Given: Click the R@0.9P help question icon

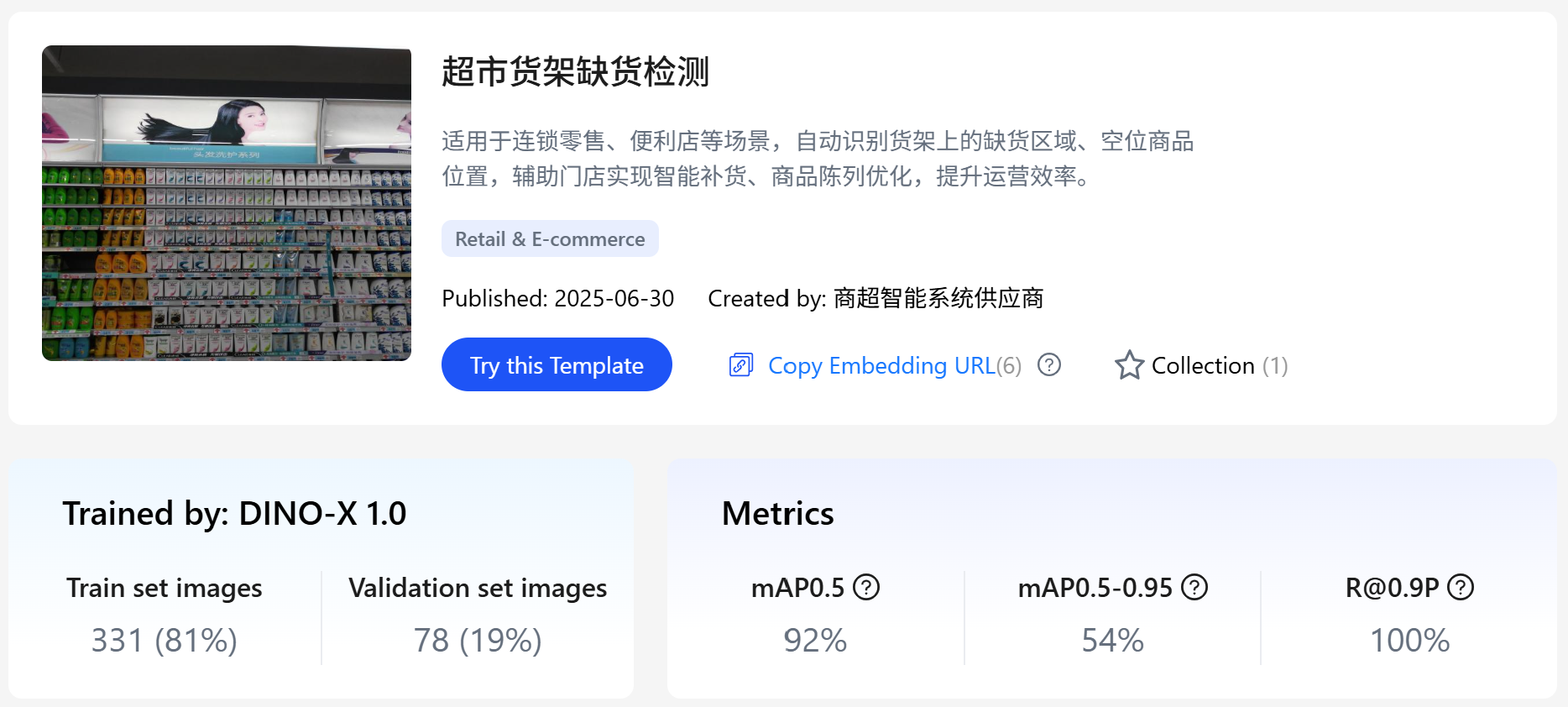Looking at the screenshot, I should [1461, 587].
